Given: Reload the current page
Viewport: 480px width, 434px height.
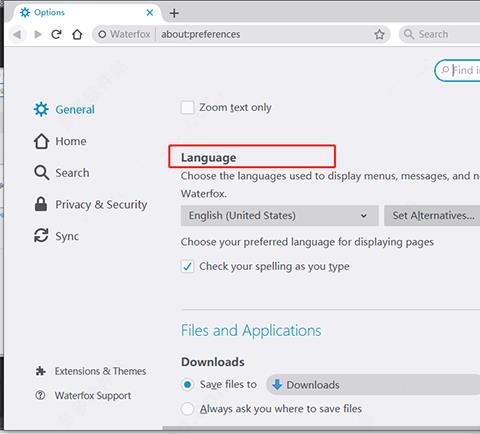Looking at the screenshot, I should [57, 34].
